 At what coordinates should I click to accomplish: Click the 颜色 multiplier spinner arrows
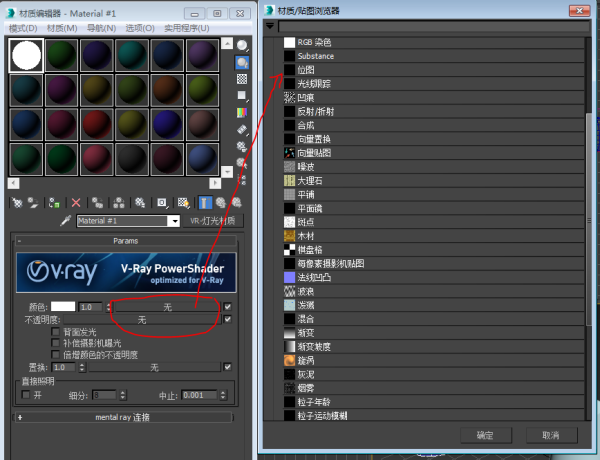[x=108, y=307]
